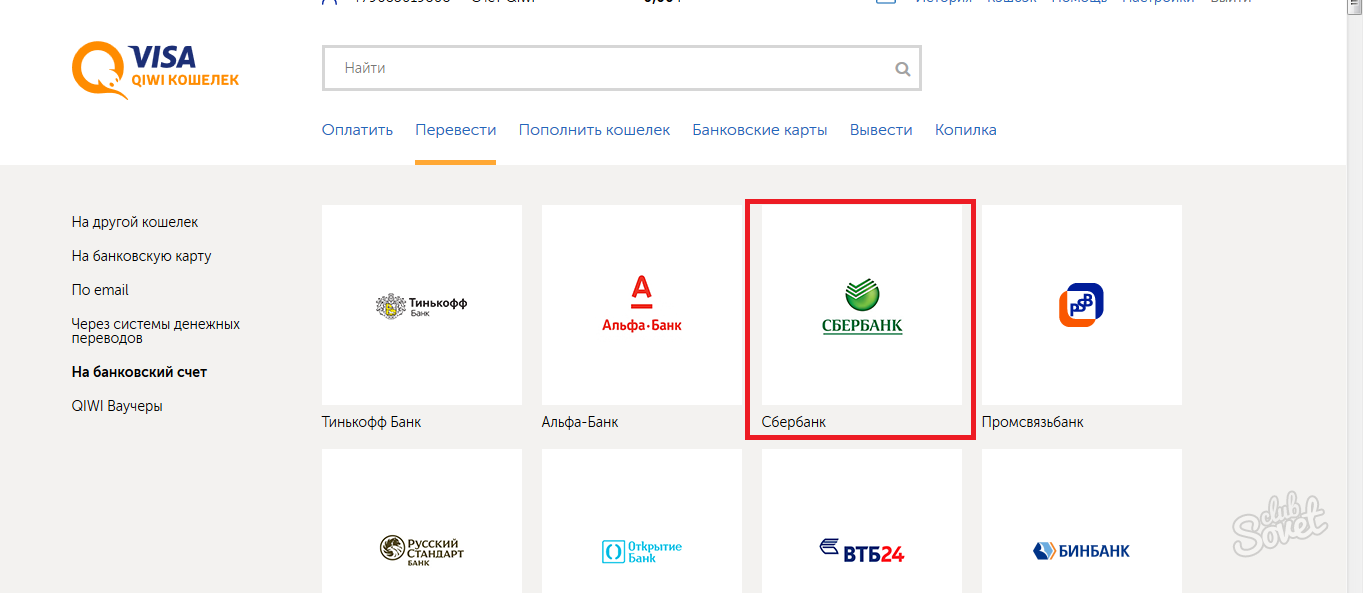This screenshot has width=1363, height=593.
Task: Click the Тинькофф Банк caption text
Action: [371, 422]
